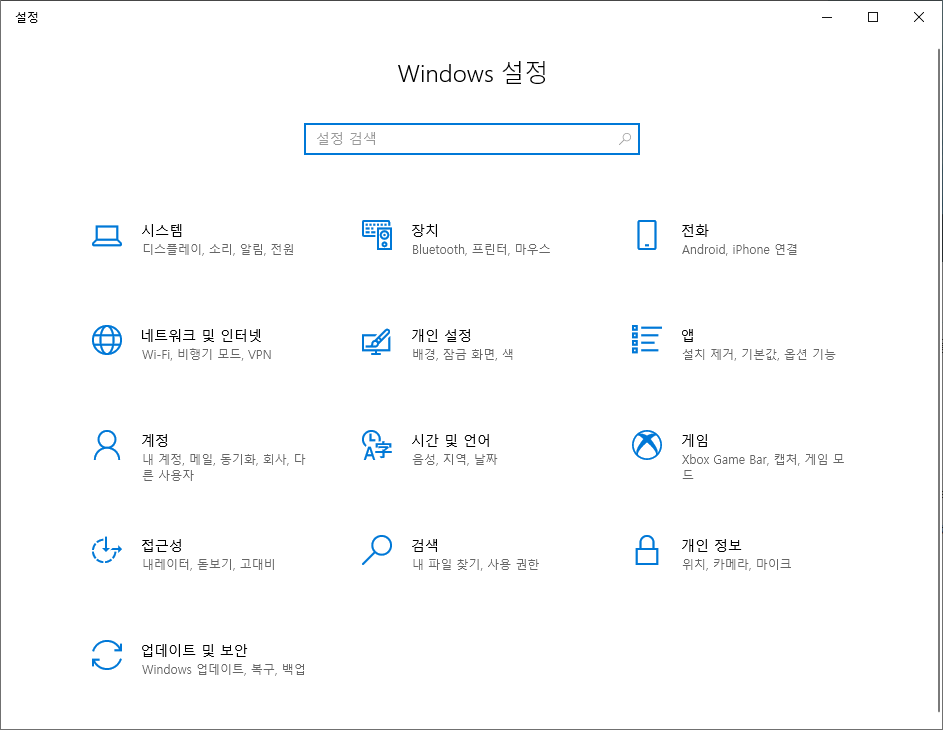
Task: Open the Update & Security sync-arrows icon
Action: click(x=107, y=655)
